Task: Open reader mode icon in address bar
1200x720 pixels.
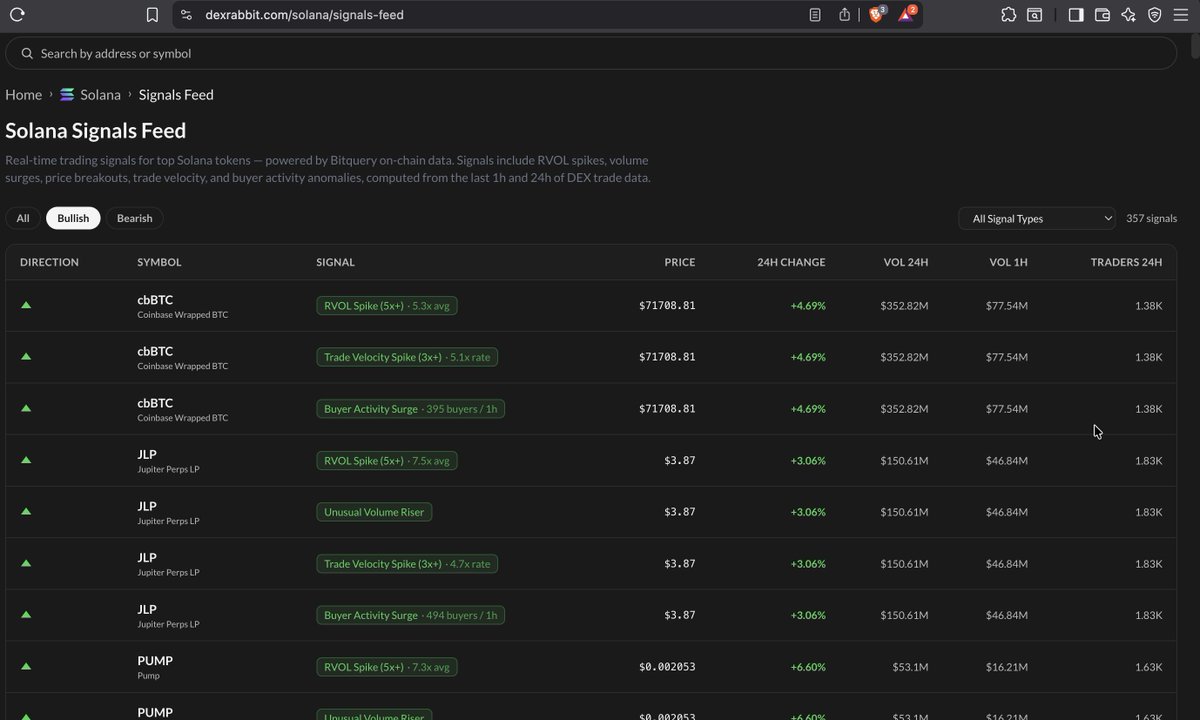Action: [815, 14]
